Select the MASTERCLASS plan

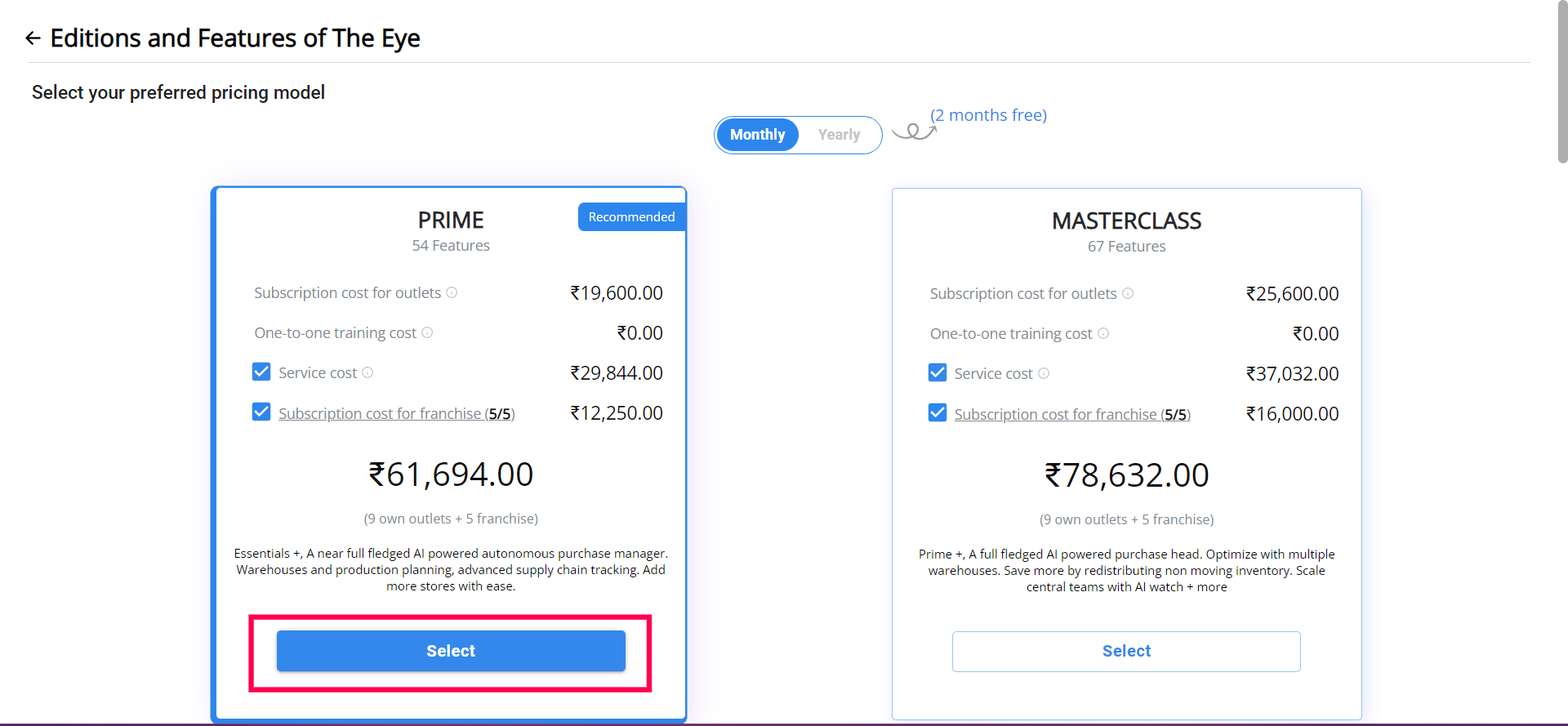point(1126,652)
